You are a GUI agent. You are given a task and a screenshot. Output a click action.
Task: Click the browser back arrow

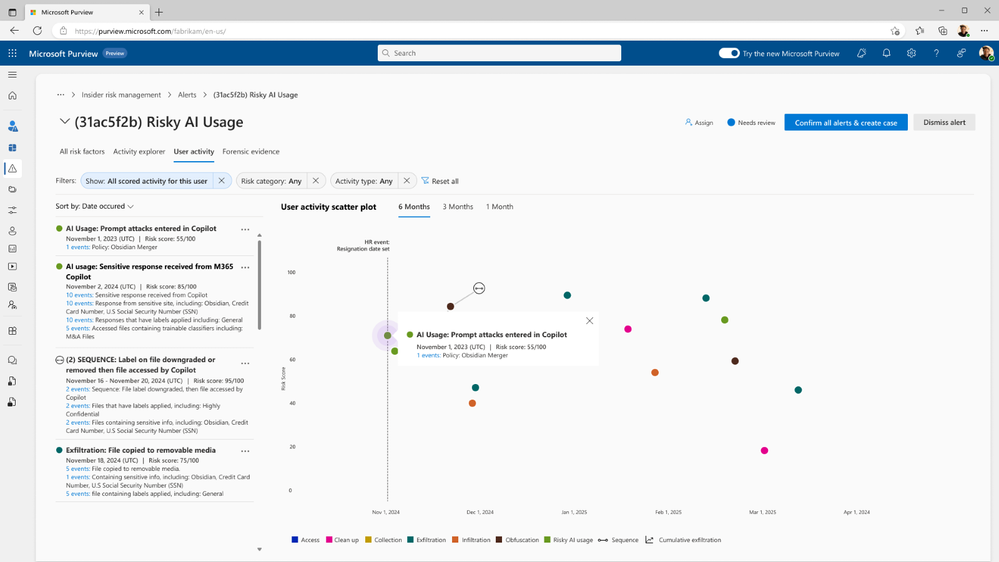click(x=14, y=31)
